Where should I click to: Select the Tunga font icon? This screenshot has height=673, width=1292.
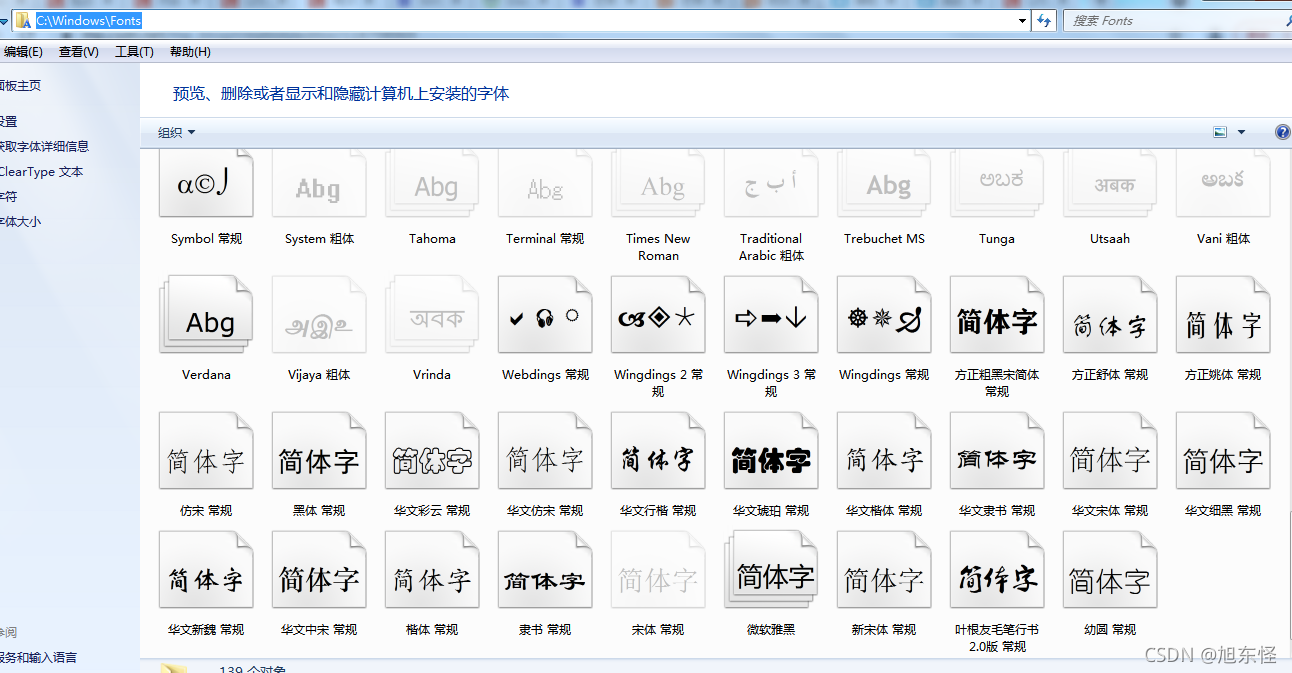click(x=997, y=185)
